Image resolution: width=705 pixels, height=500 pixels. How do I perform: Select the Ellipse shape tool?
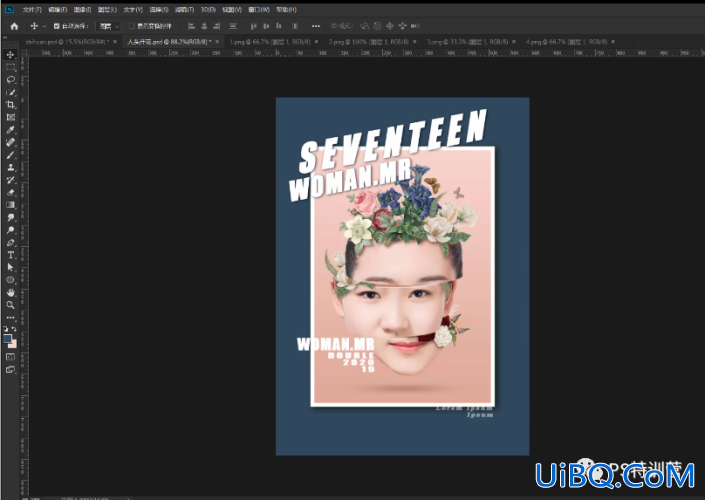(10, 280)
